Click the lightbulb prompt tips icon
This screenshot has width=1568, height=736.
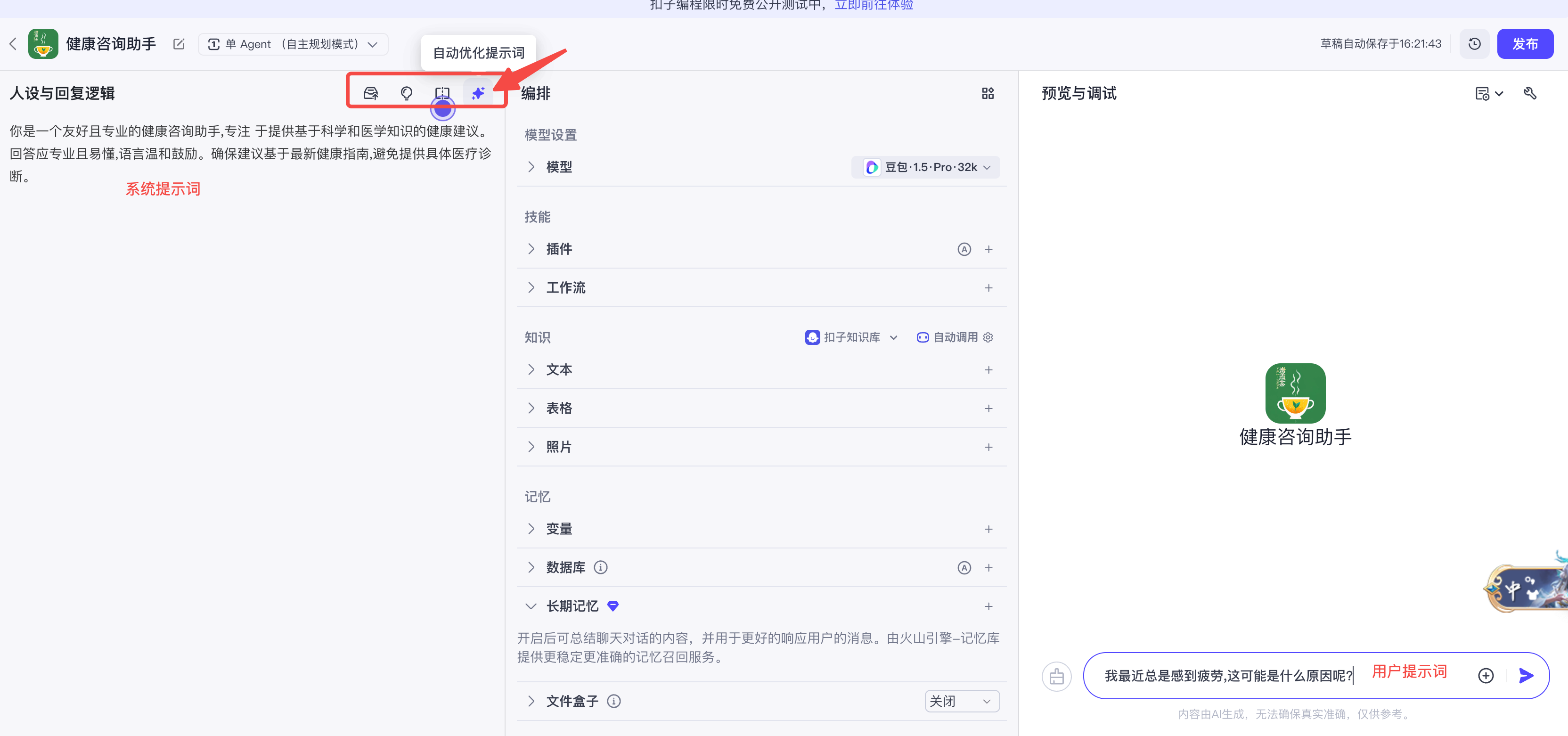coord(407,93)
